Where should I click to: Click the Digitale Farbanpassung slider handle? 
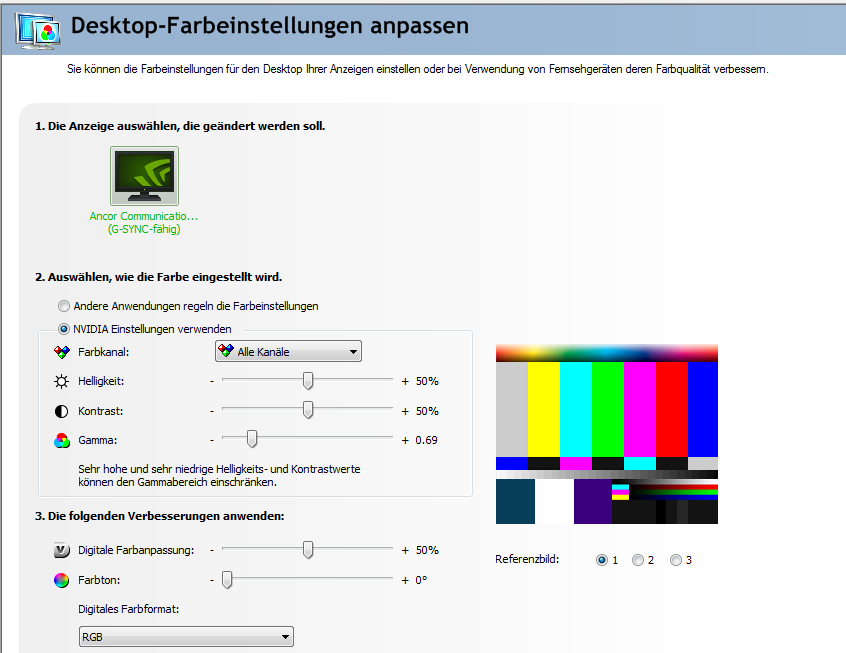click(x=308, y=549)
